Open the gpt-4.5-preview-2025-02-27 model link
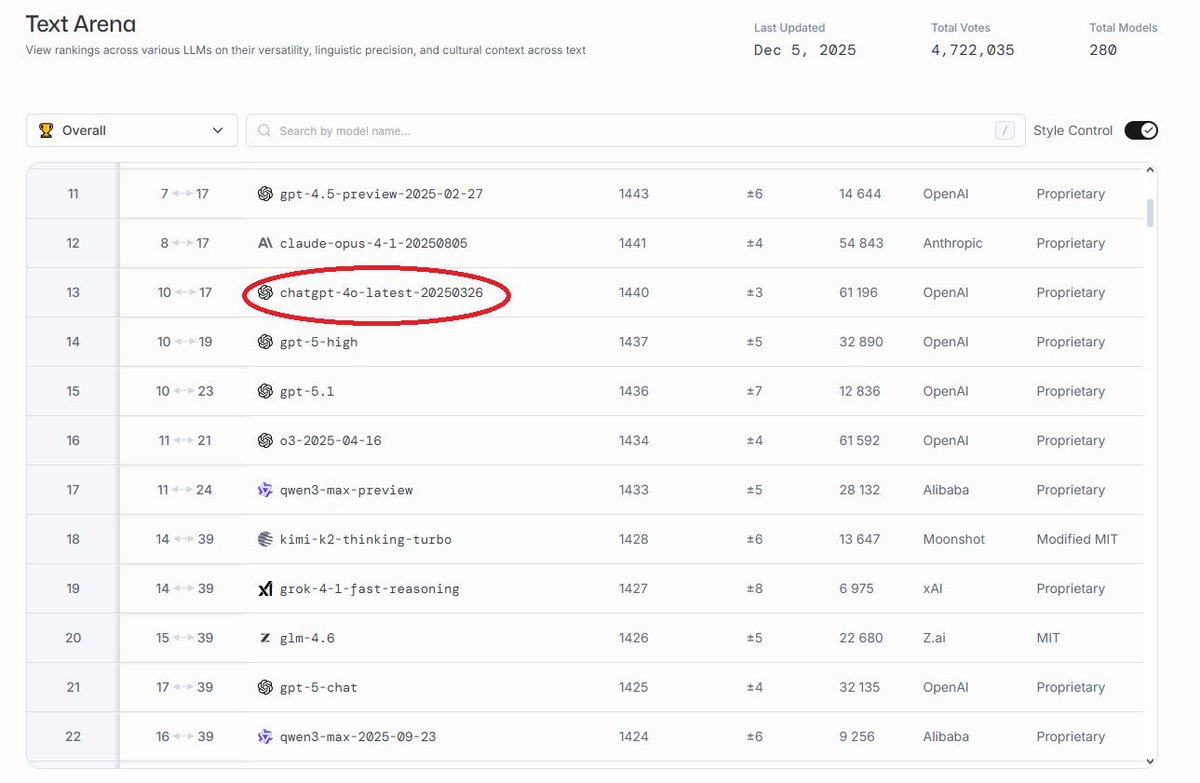This screenshot has width=1200, height=783. [x=381, y=194]
